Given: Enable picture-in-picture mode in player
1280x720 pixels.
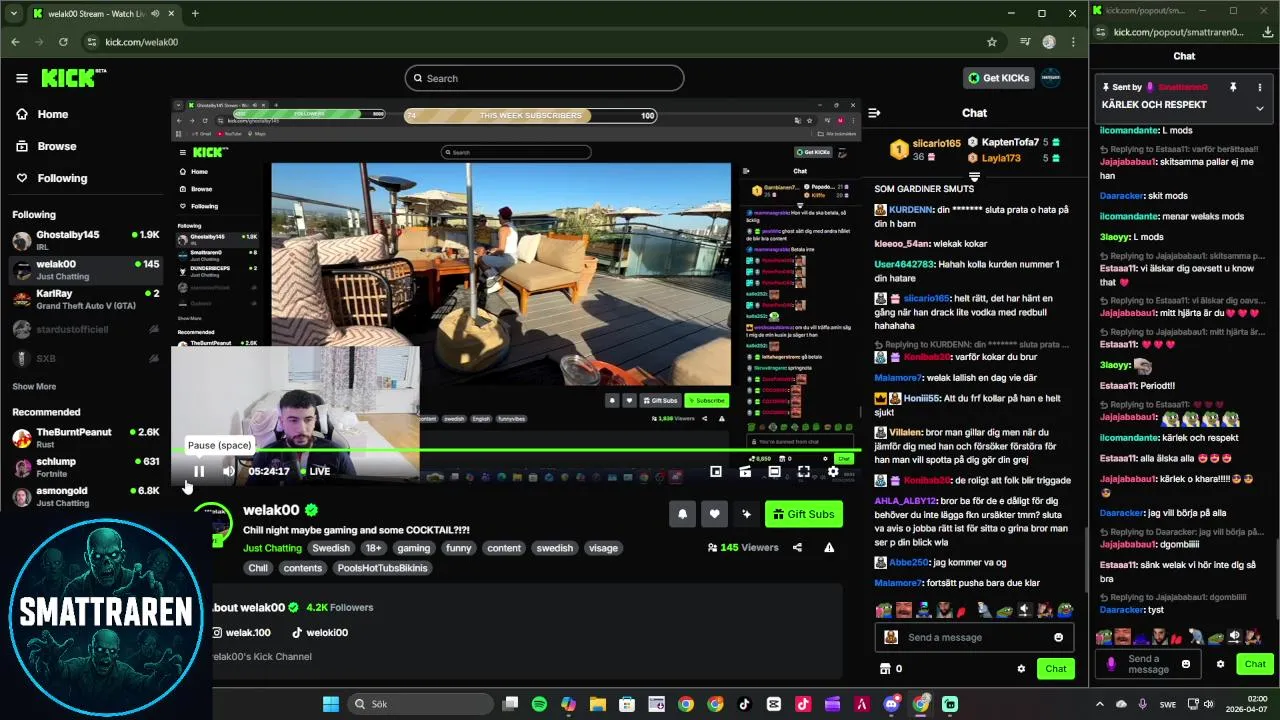Looking at the screenshot, I should [716, 471].
